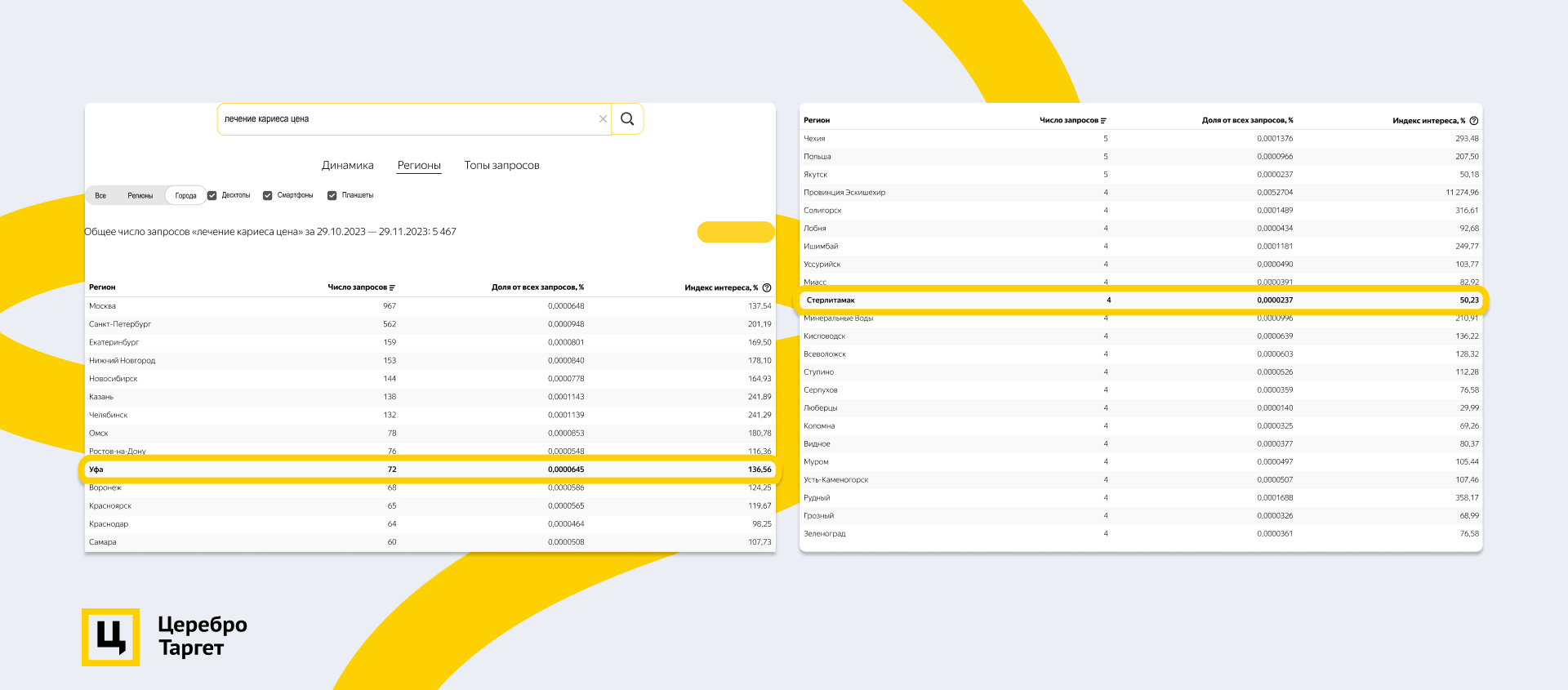Switch to the Динамика tab
The width and height of the screenshot is (1568, 690).
click(x=348, y=165)
